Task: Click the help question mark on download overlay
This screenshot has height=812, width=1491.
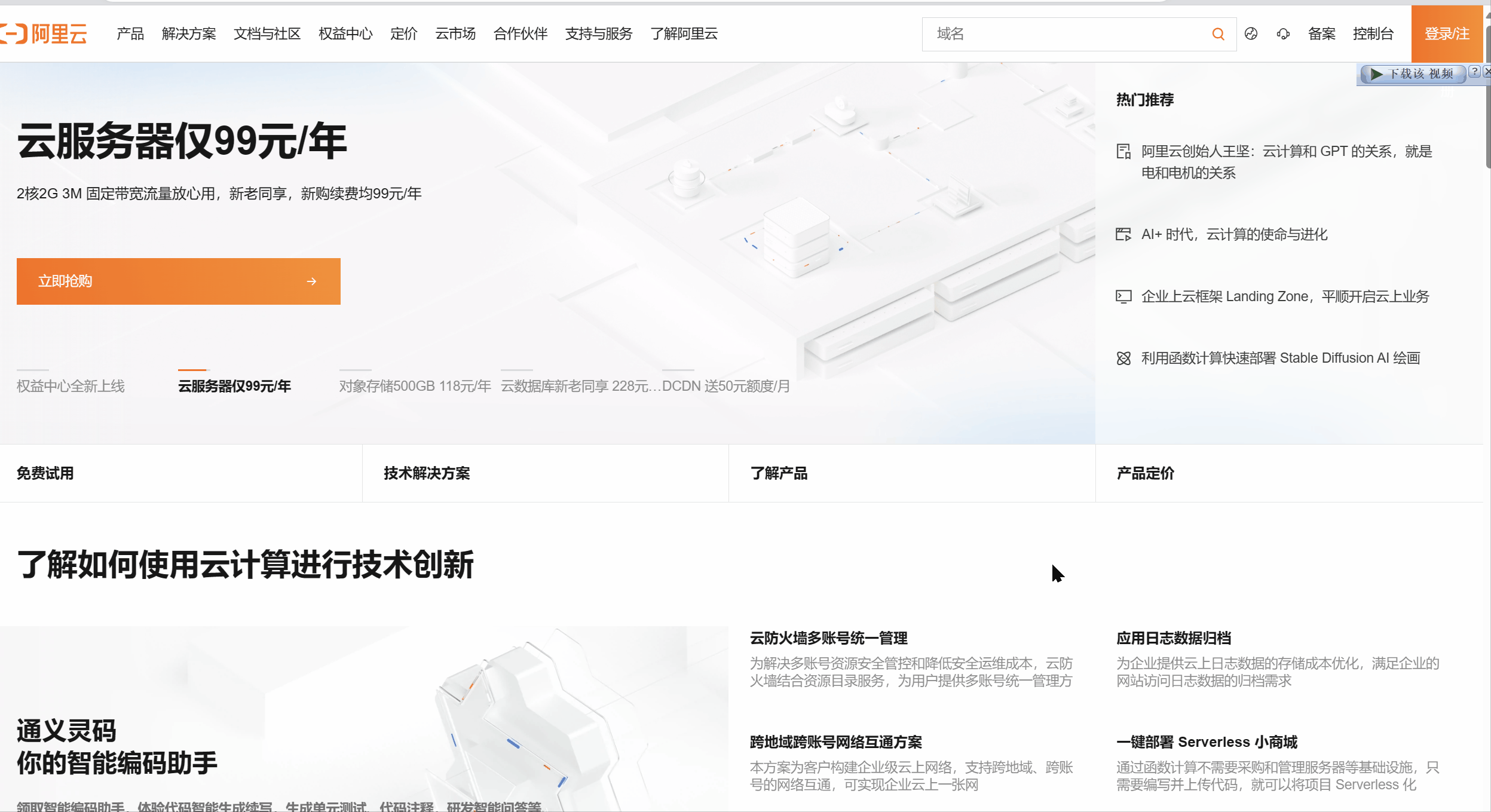Action: pyautogui.click(x=1474, y=72)
